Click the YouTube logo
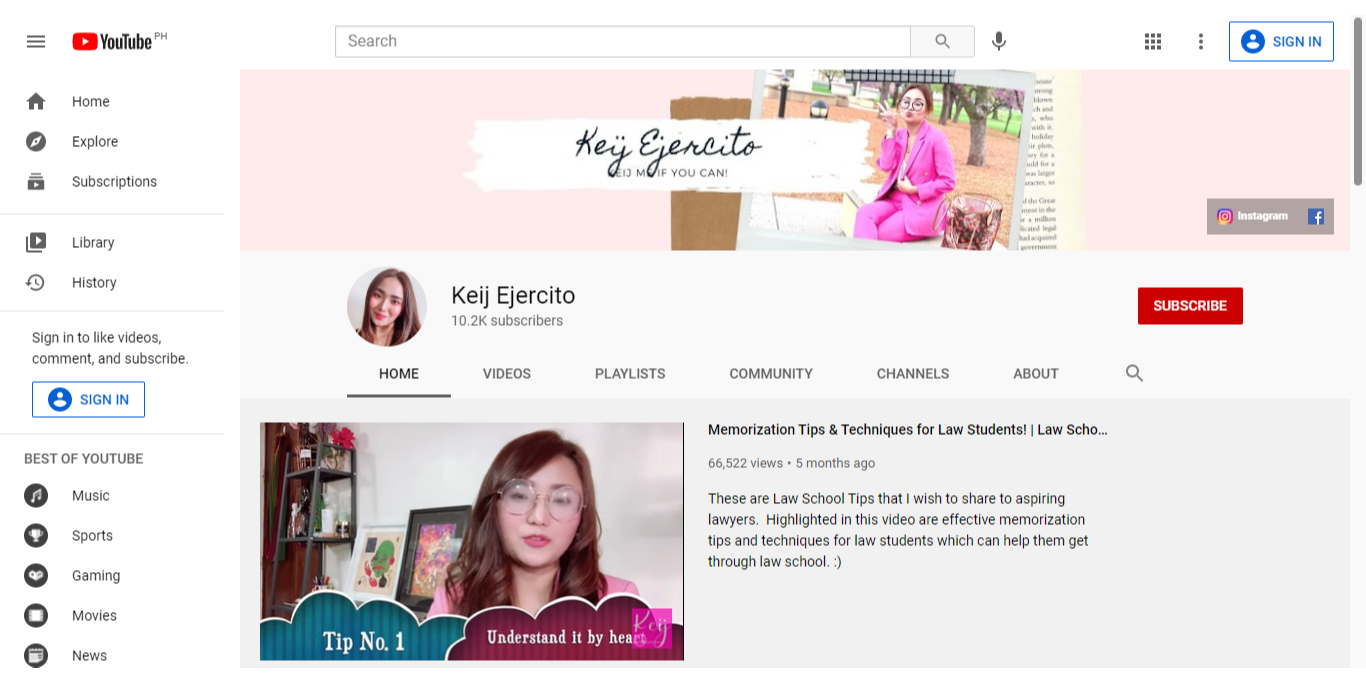 tap(112, 41)
